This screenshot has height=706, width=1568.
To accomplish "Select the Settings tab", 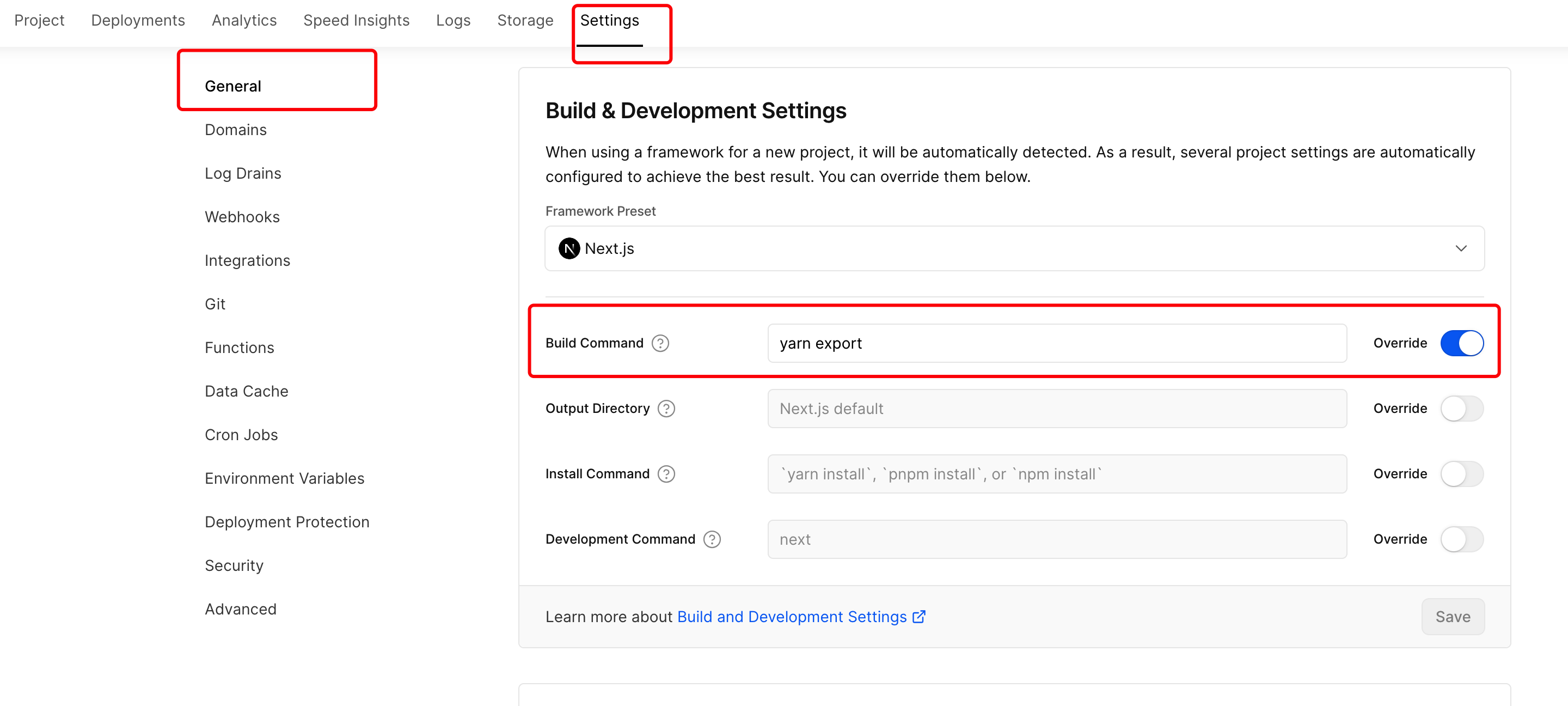I will 609,20.
